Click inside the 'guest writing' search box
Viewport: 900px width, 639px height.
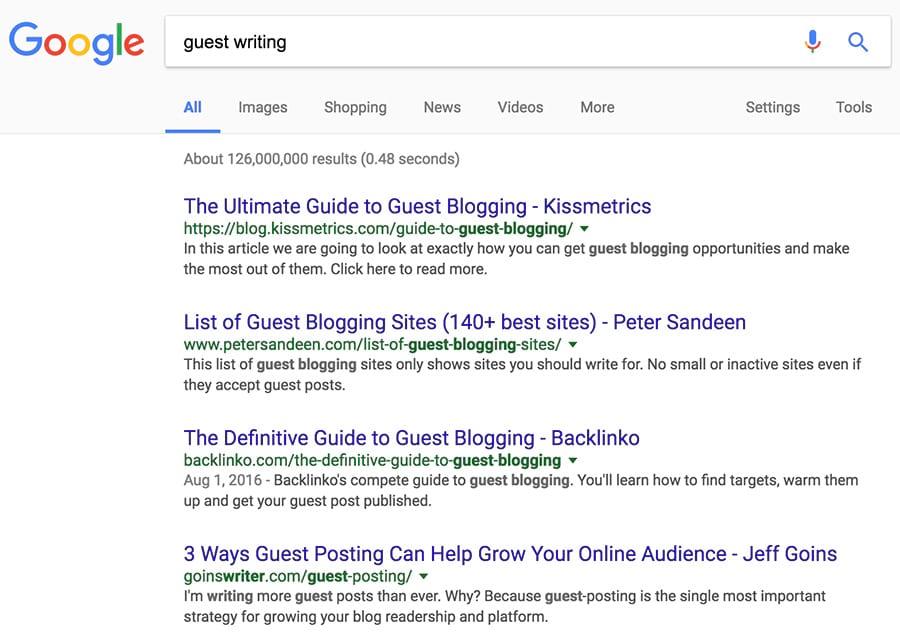[480, 42]
